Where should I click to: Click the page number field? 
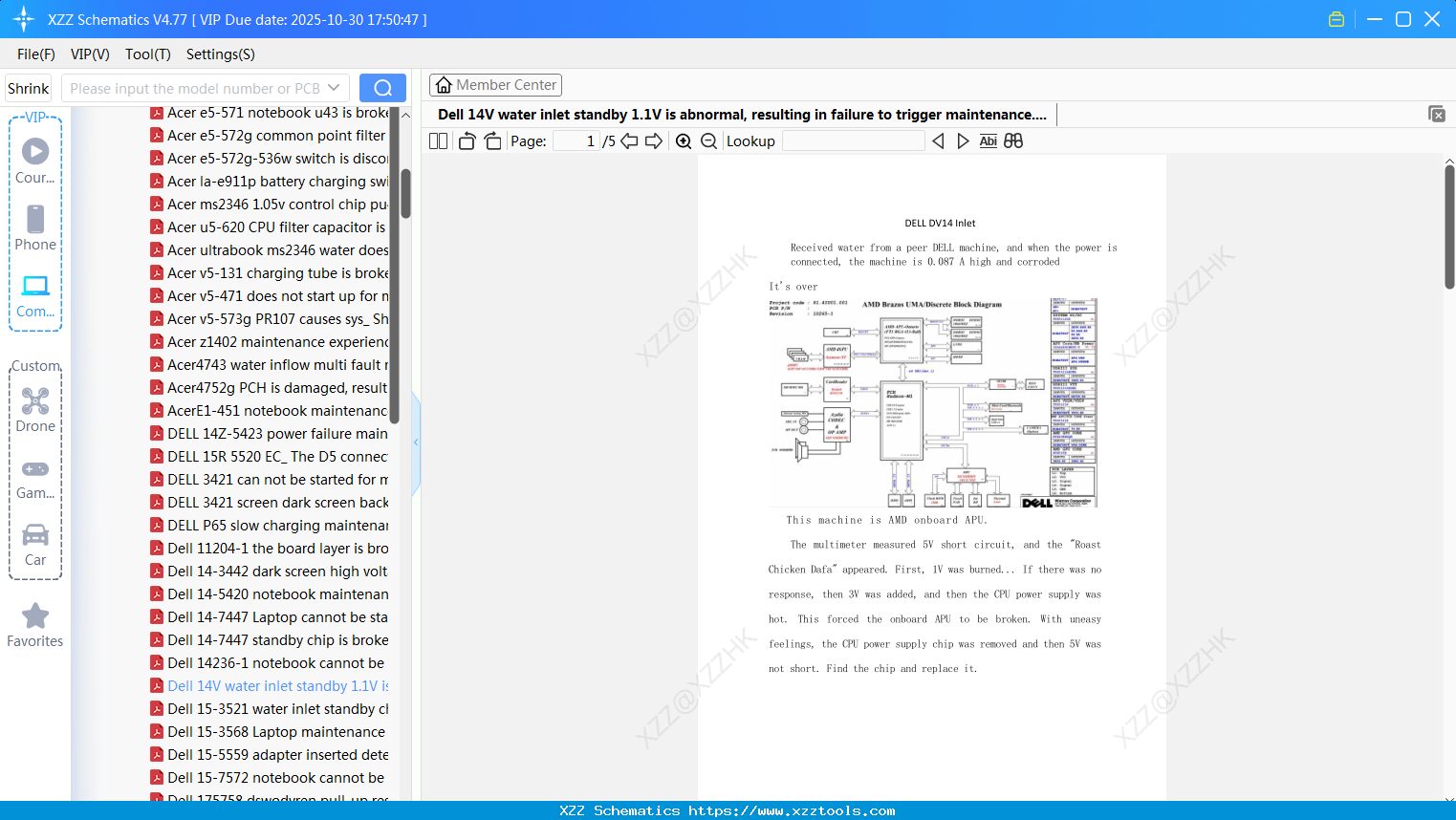tap(577, 141)
